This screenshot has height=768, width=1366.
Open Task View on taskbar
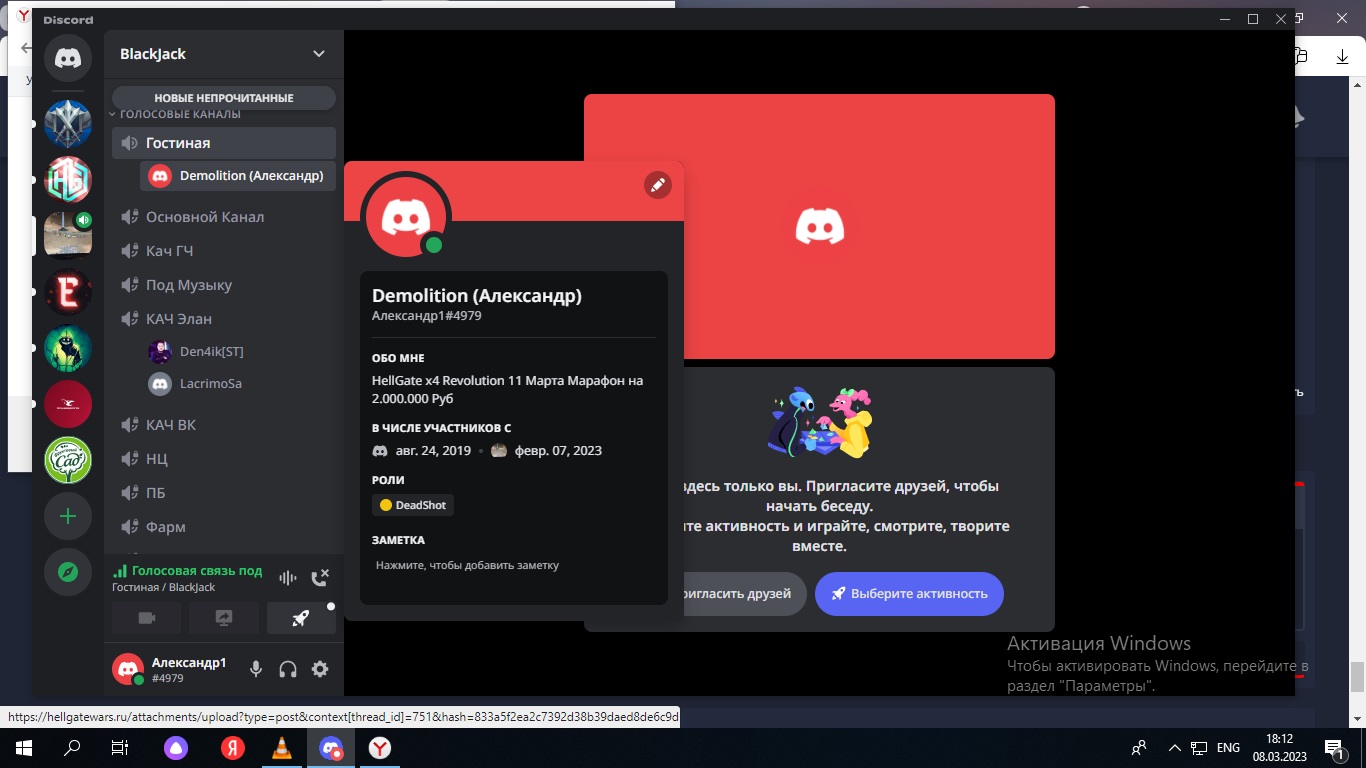click(x=119, y=747)
